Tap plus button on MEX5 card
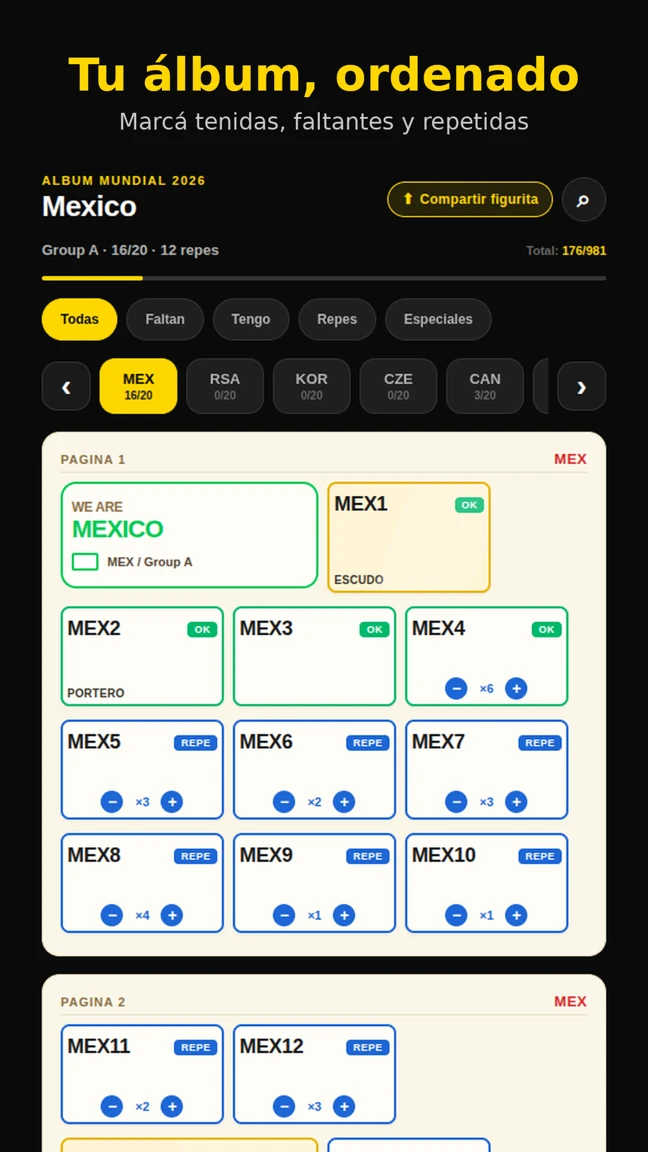Image resolution: width=648 pixels, height=1152 pixels. tap(172, 802)
